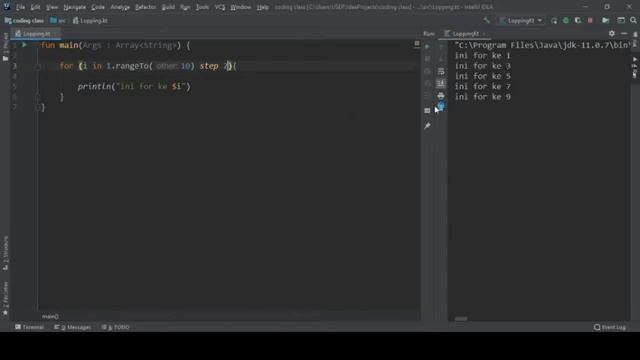
Task: Click the green Debug bug icon
Action: (x=566, y=20)
